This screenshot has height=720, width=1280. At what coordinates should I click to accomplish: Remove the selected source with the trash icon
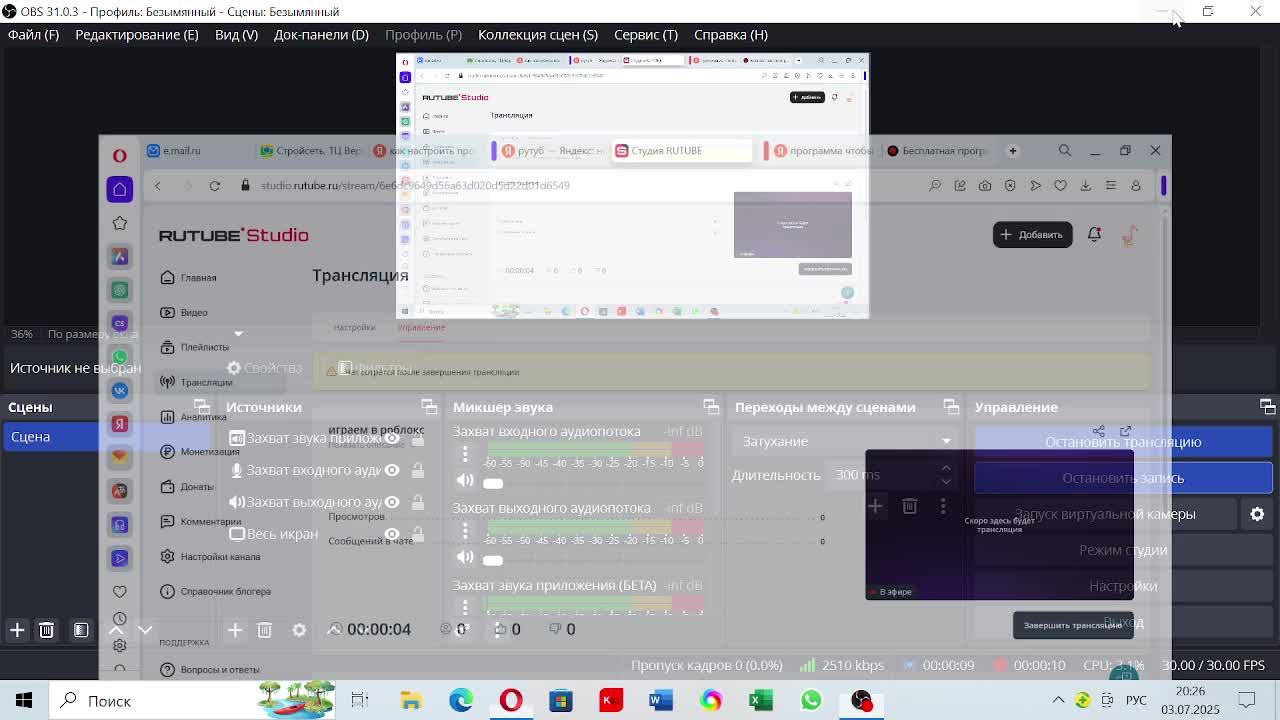[264, 630]
